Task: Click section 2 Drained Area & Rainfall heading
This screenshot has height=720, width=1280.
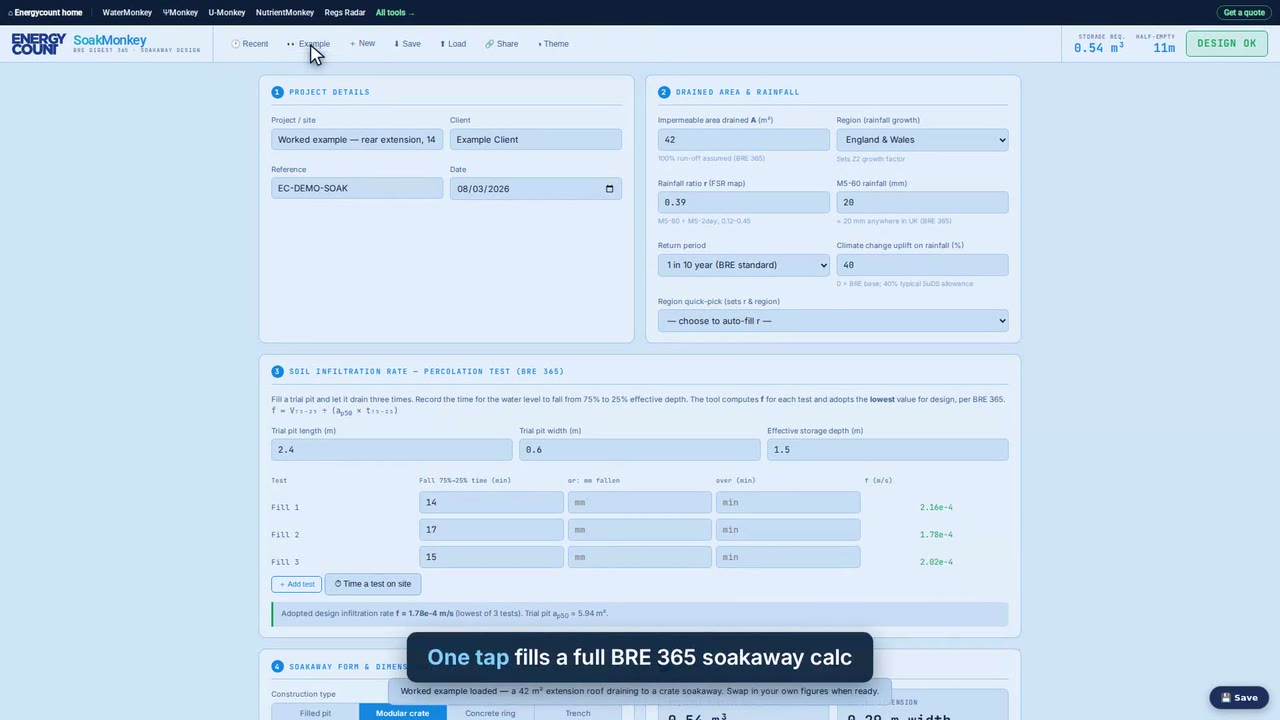Action: click(x=737, y=92)
